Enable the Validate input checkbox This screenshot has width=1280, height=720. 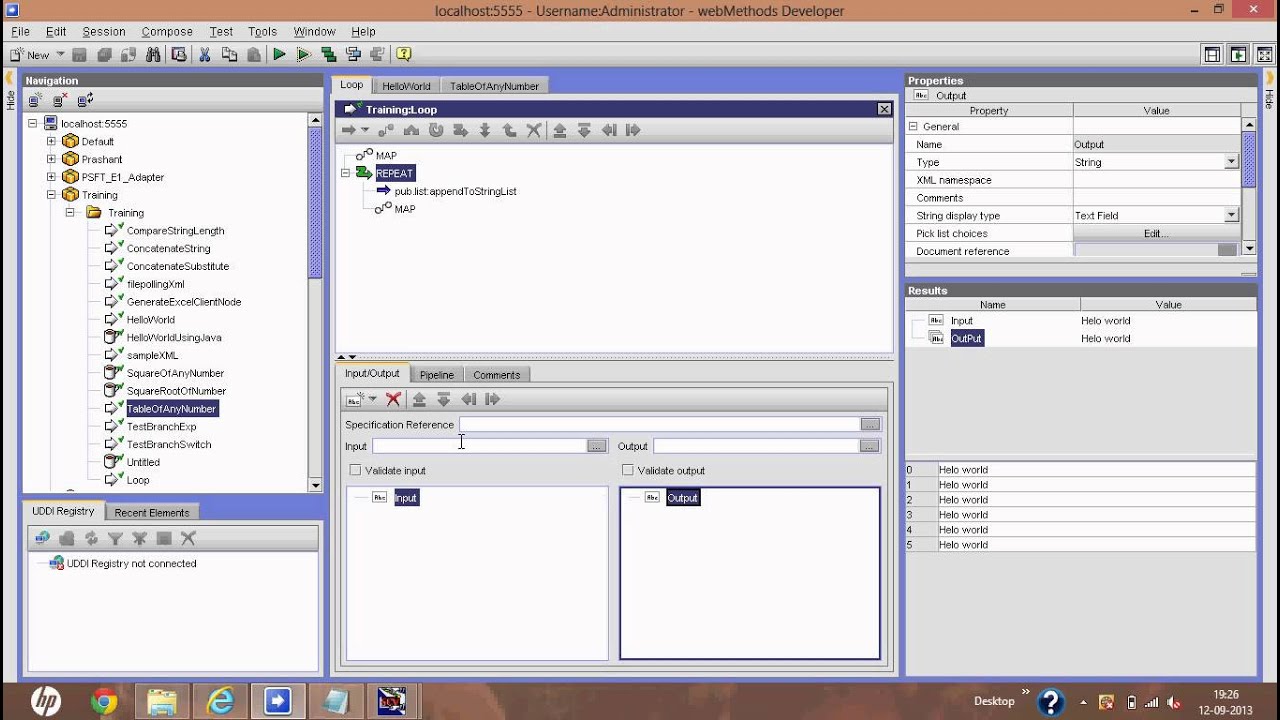point(355,470)
